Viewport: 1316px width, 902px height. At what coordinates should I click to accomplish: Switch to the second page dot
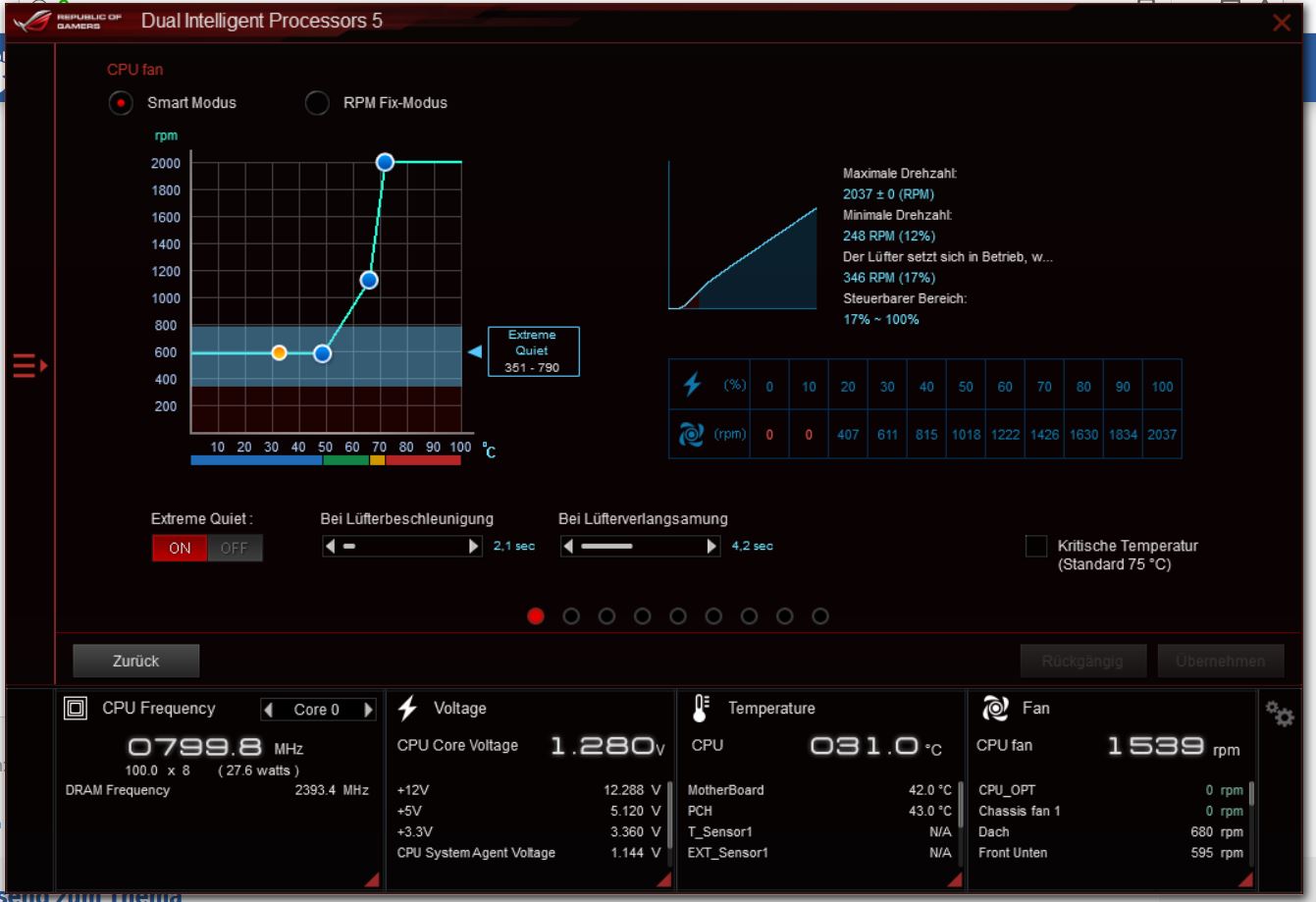(571, 616)
